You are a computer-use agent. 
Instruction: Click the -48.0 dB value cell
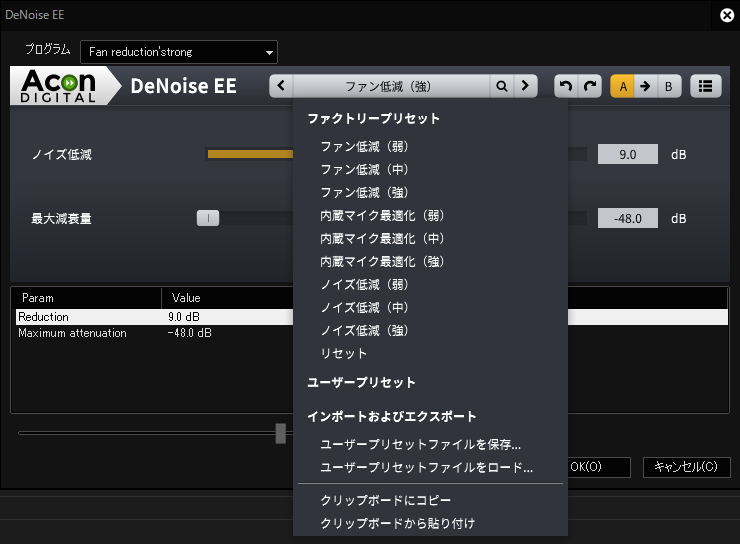(x=189, y=333)
